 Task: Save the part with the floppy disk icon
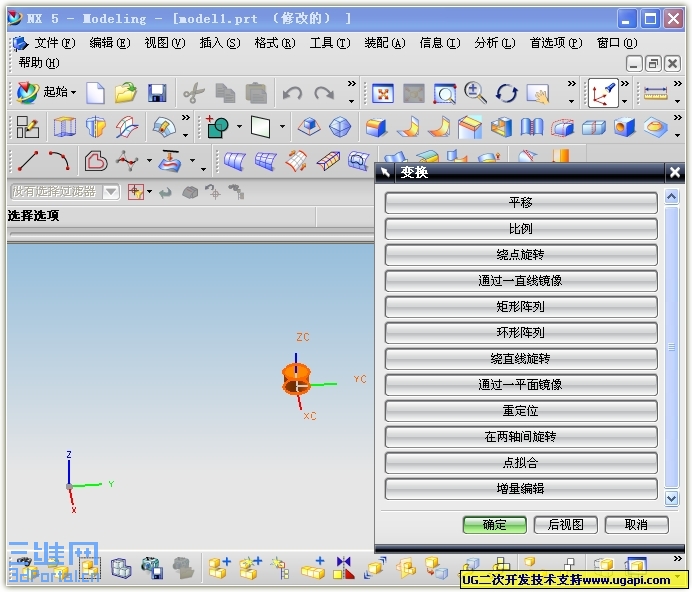(x=157, y=93)
